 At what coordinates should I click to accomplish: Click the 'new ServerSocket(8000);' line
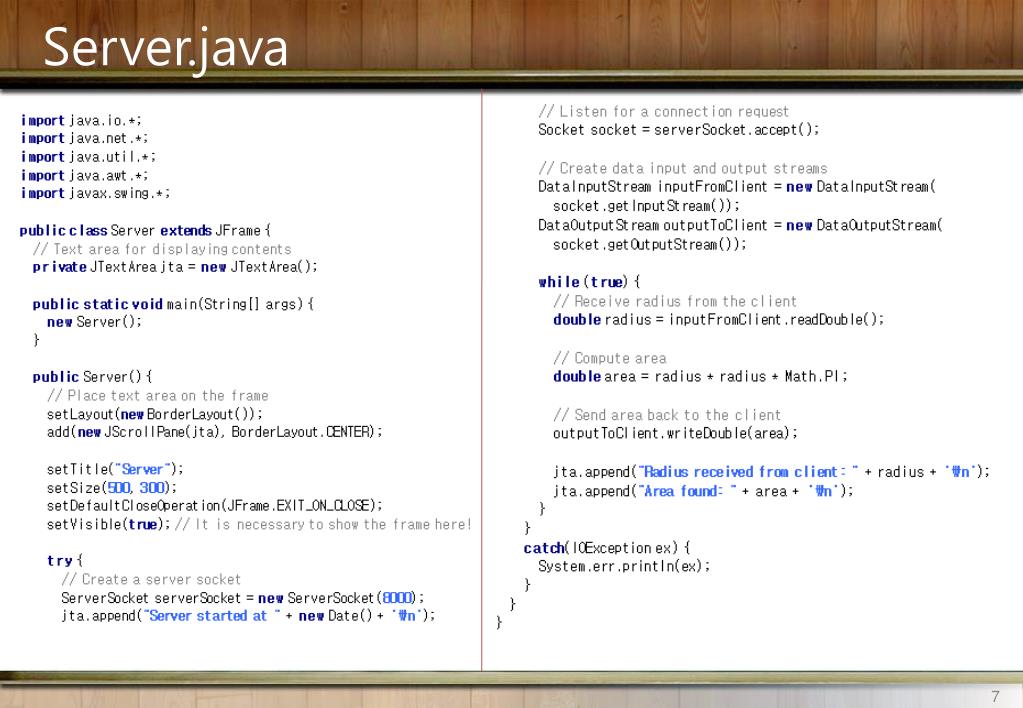[x=243, y=597]
